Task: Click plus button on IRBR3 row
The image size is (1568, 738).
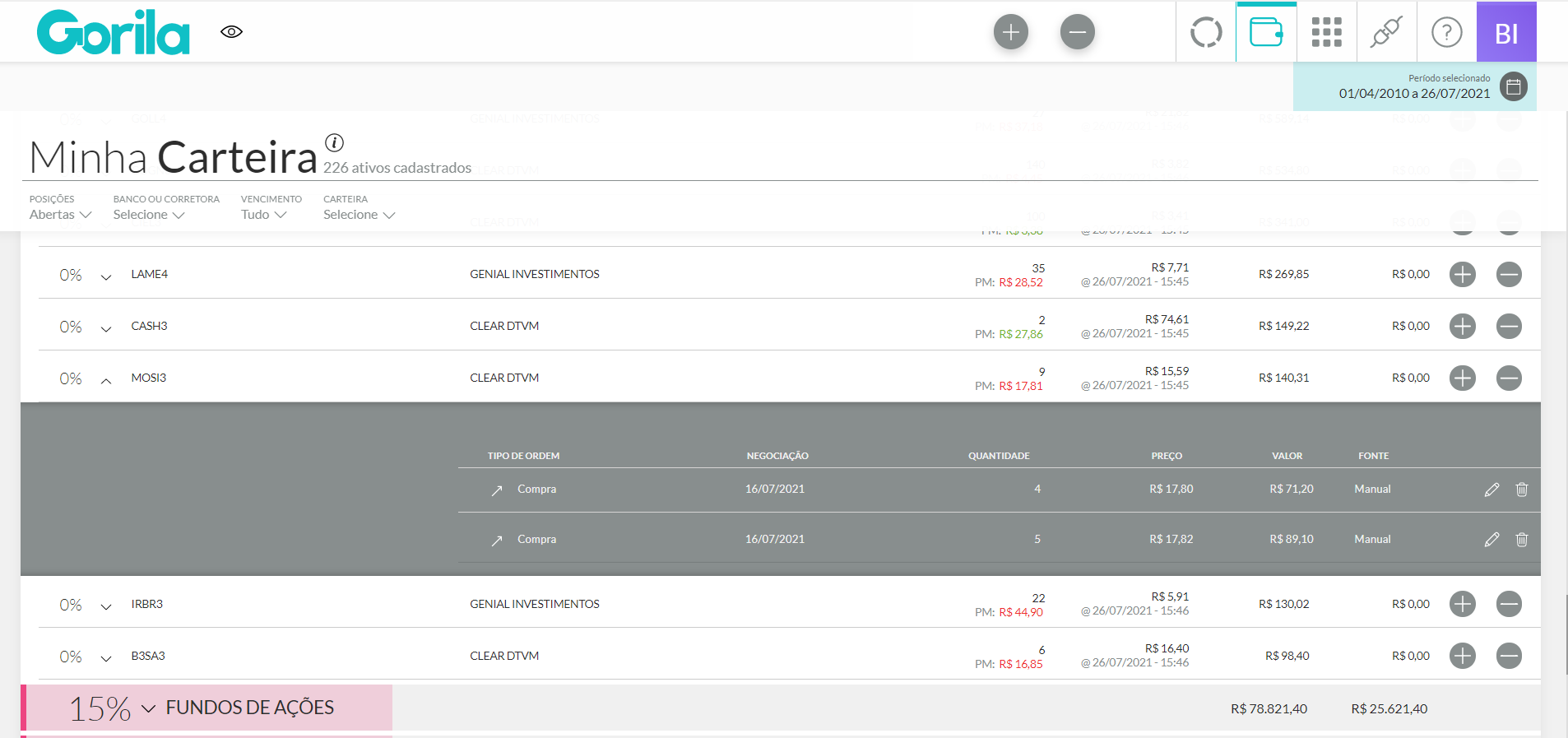Action: click(1462, 605)
